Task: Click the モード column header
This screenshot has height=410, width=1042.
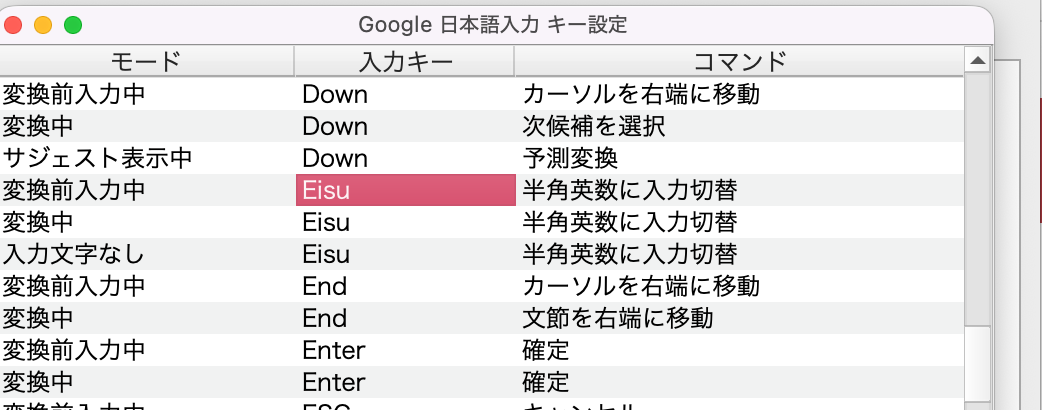Action: [x=147, y=62]
